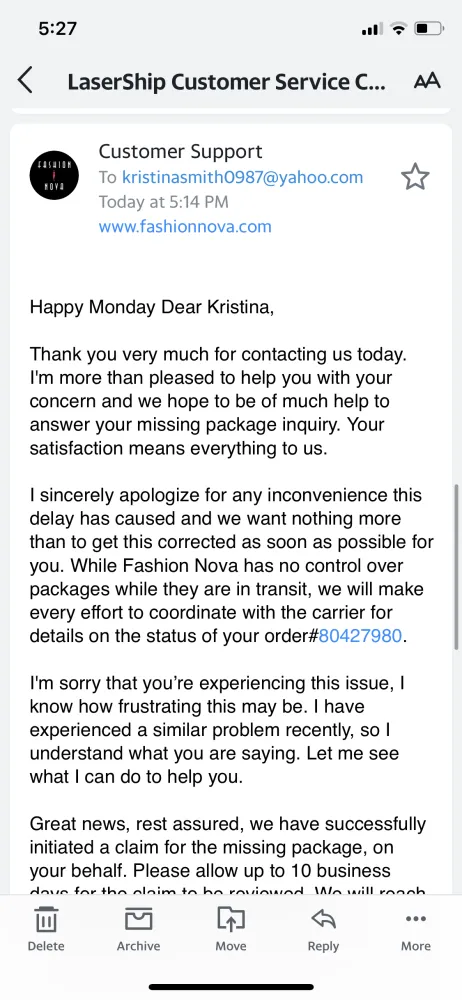Tap the Fashion Nova sender avatar

point(54,176)
